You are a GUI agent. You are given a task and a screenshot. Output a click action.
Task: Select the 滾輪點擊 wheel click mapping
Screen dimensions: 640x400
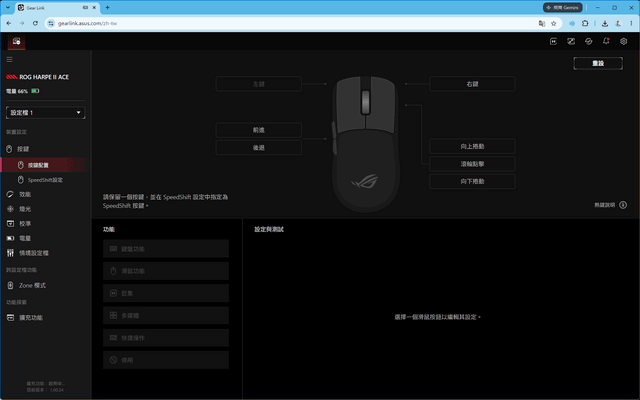tap(472, 164)
